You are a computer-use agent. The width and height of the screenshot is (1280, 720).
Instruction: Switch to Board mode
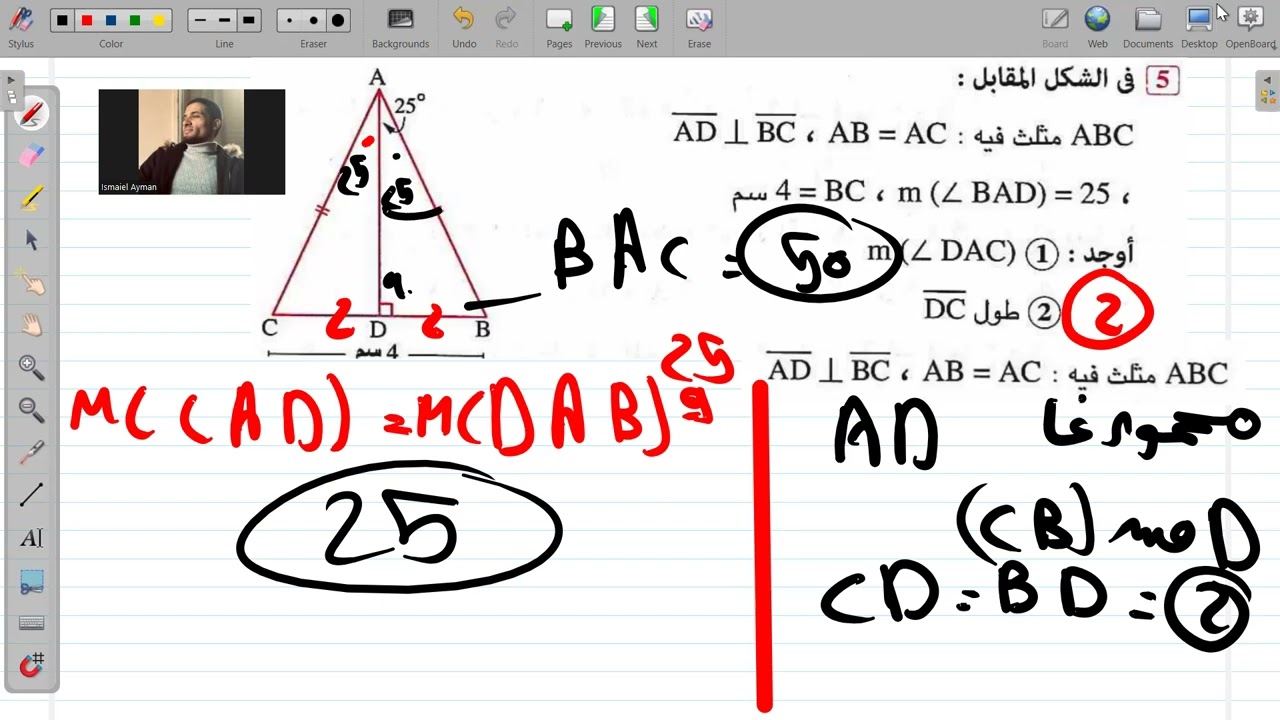pyautogui.click(x=1055, y=27)
